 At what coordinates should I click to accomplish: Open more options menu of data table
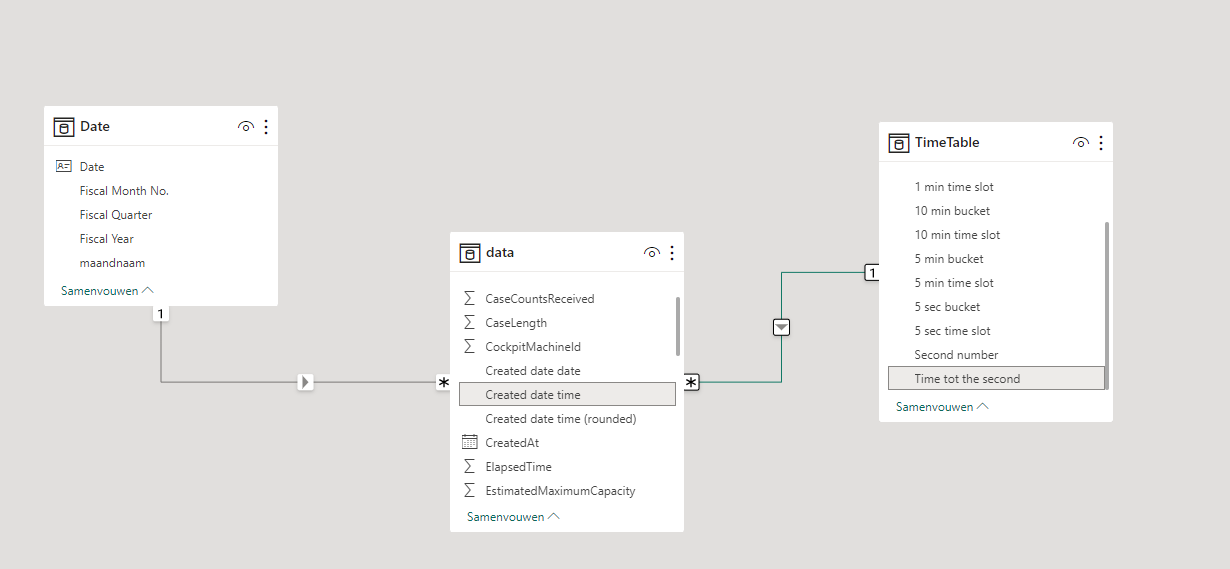(x=672, y=253)
